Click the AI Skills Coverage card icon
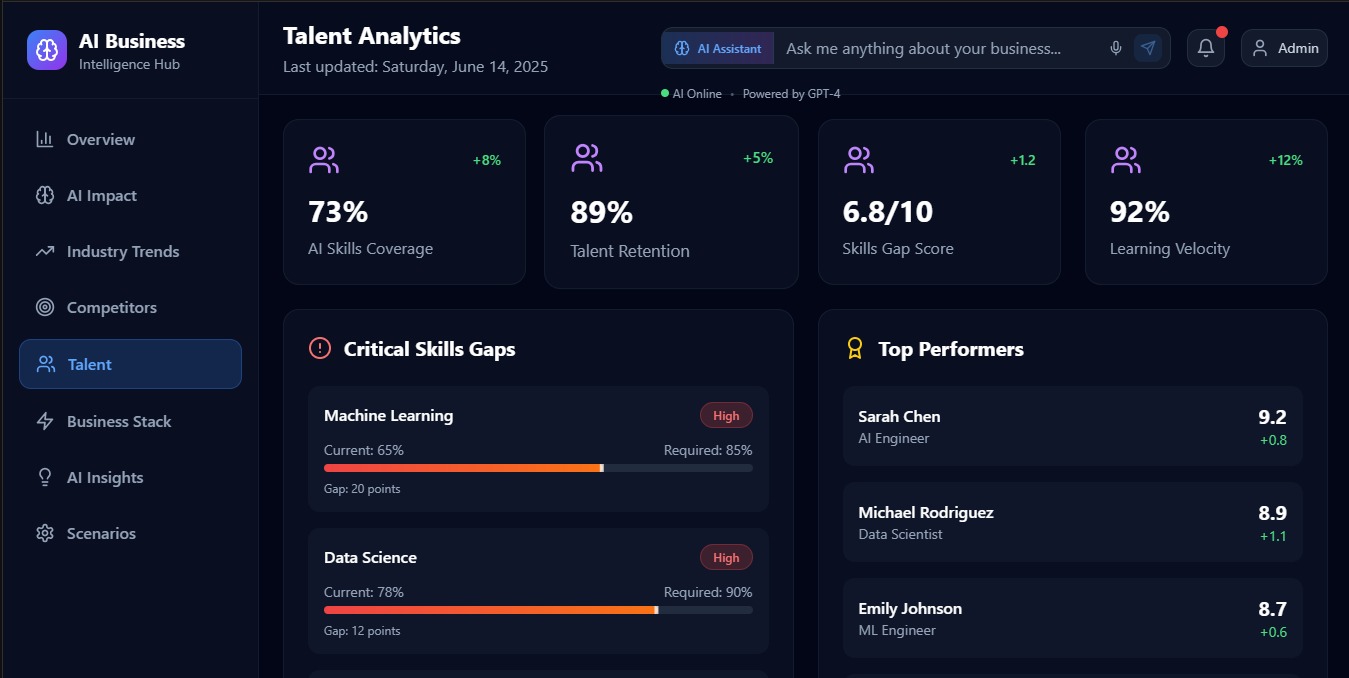The height and width of the screenshot is (678, 1349). point(324,160)
